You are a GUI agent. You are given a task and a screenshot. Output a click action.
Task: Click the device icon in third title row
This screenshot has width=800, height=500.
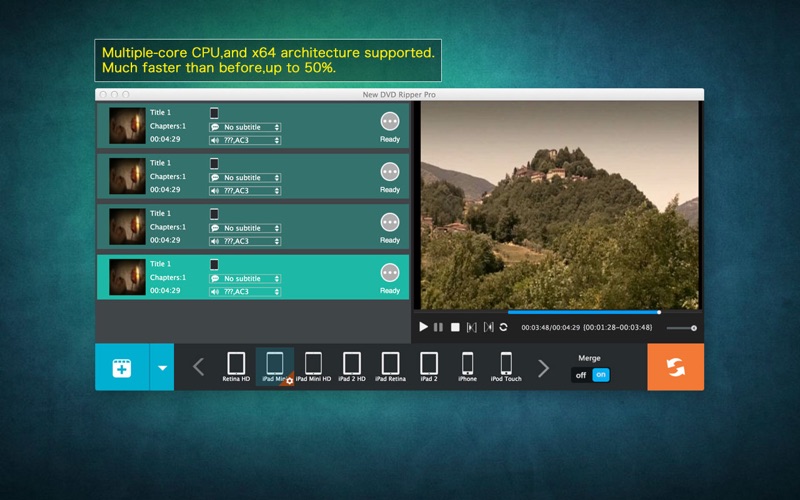coord(214,214)
